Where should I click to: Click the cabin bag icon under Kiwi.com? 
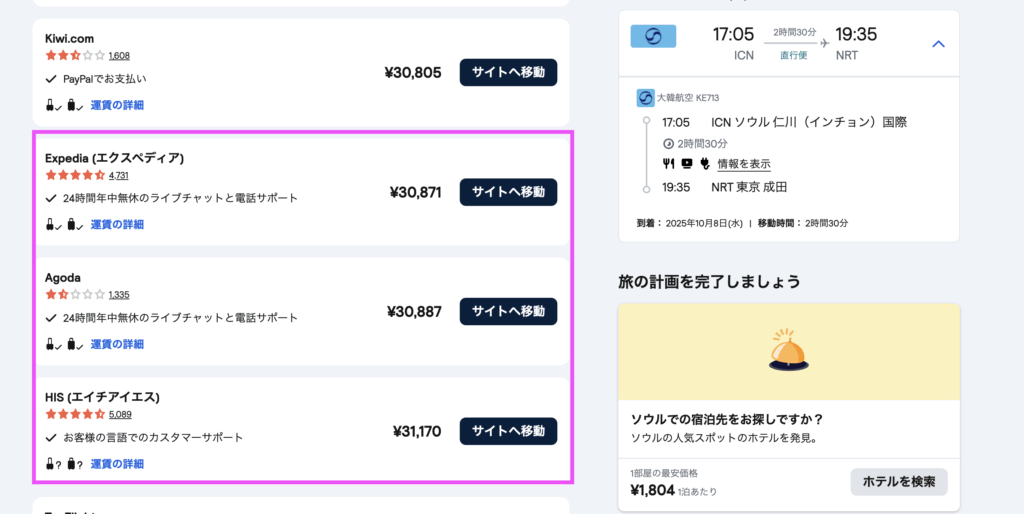51,104
